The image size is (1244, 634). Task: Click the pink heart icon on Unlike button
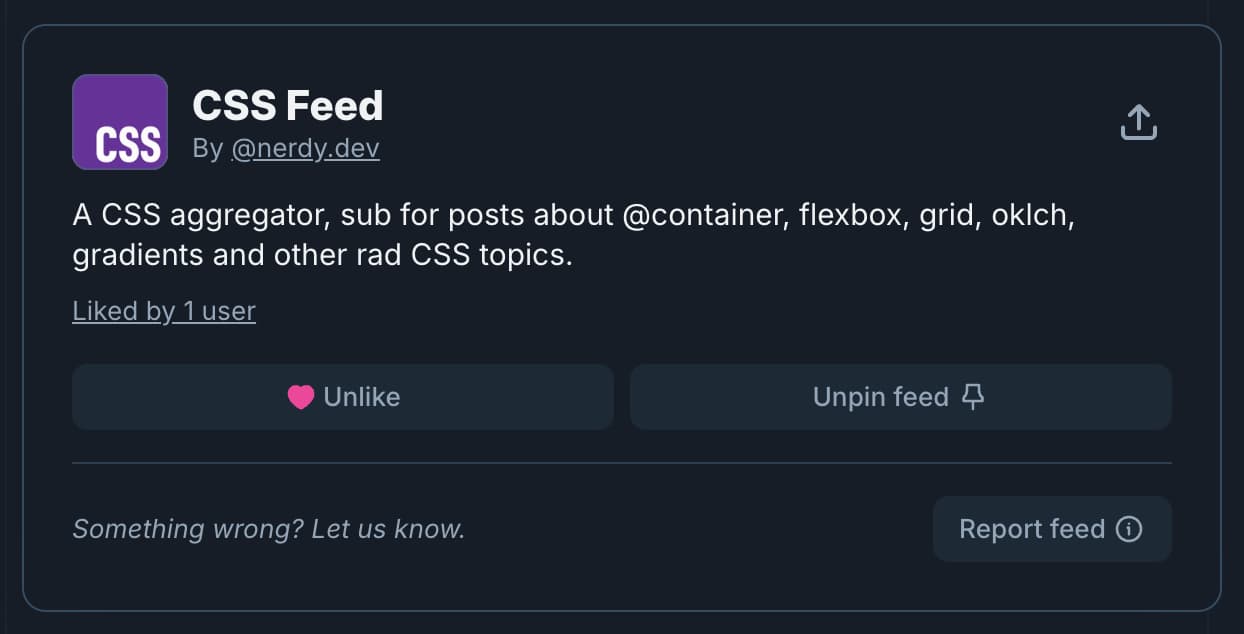point(299,396)
